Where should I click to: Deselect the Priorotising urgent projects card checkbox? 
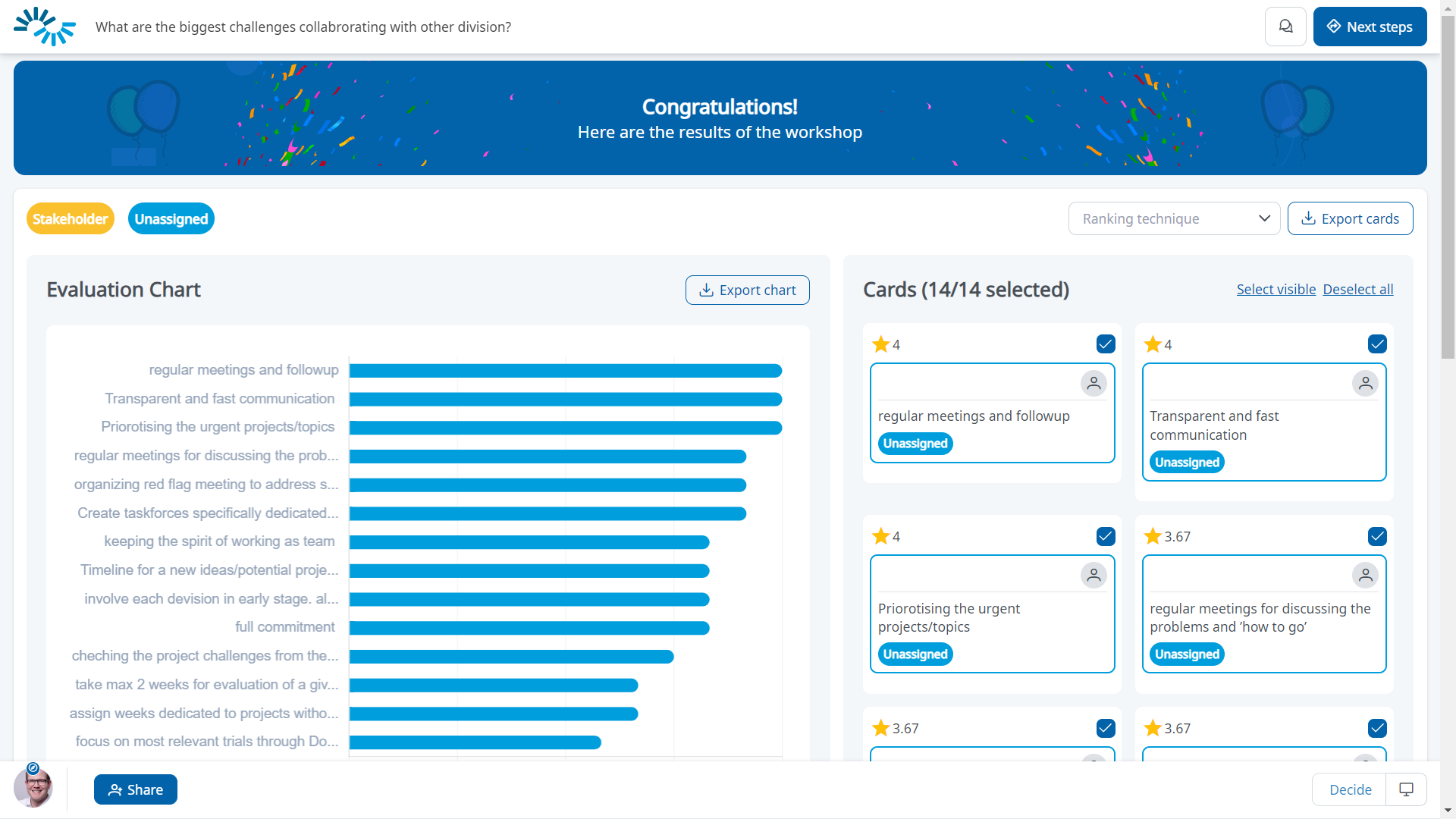tap(1106, 537)
